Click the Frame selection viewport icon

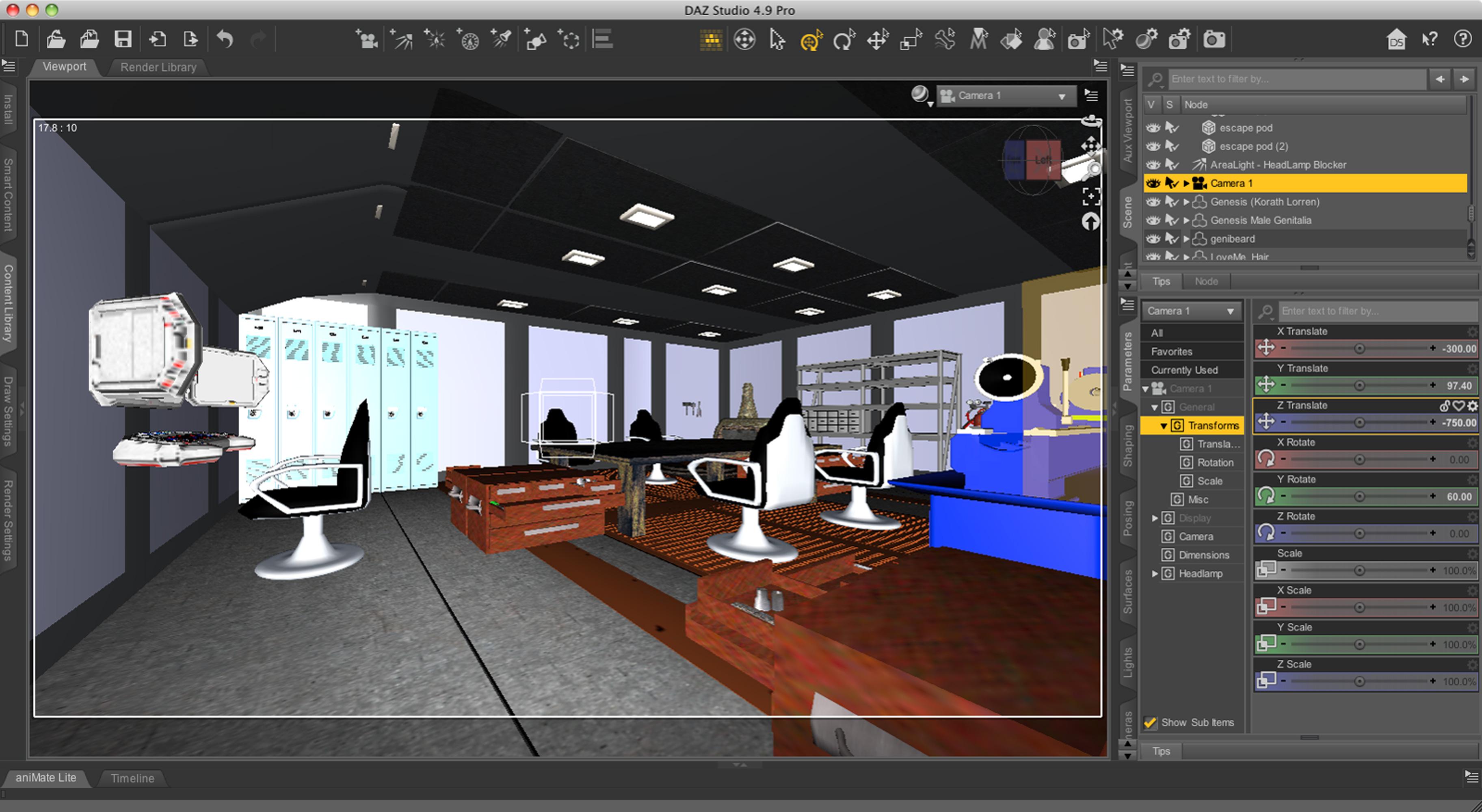pyautogui.click(x=1091, y=196)
